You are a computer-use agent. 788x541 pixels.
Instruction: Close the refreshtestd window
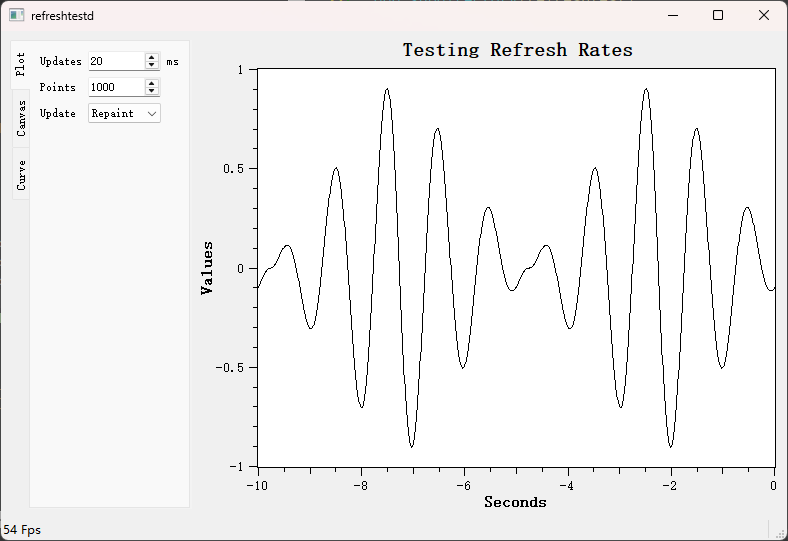click(764, 16)
